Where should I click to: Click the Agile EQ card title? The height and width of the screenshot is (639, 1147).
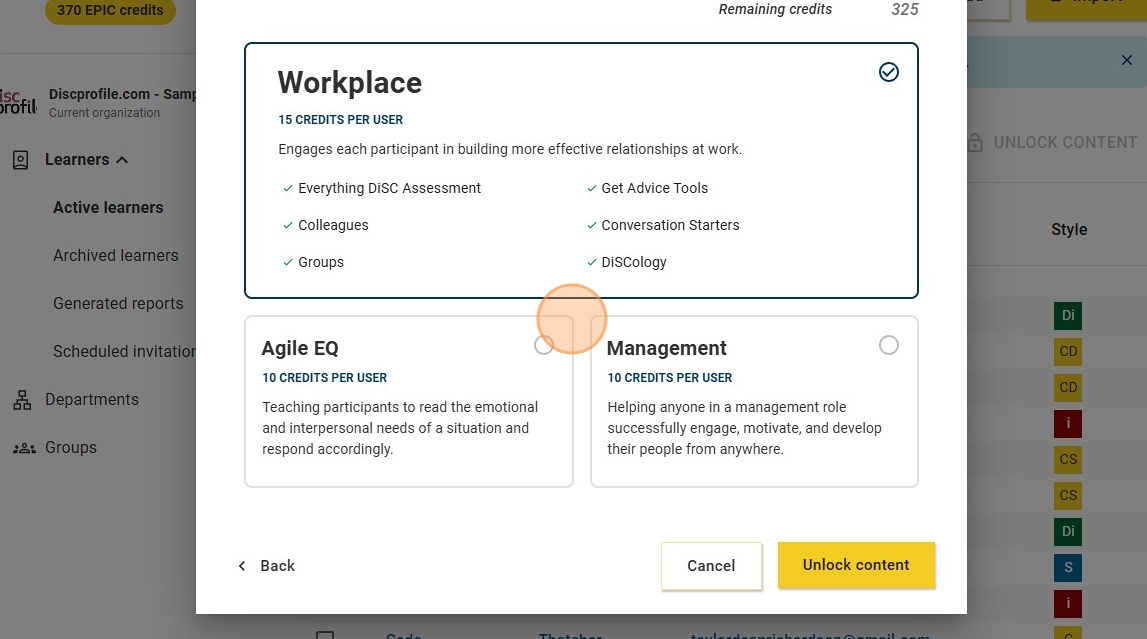300,348
